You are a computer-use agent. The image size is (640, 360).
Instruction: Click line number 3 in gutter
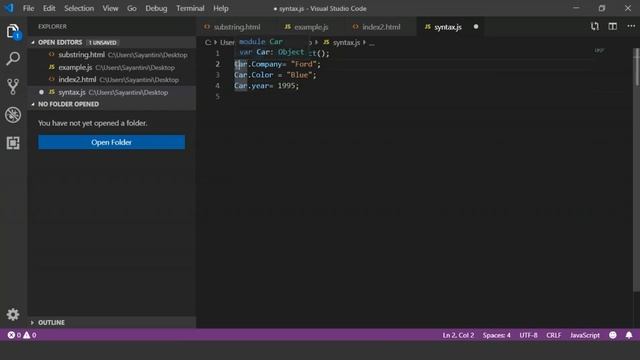pos(218,75)
